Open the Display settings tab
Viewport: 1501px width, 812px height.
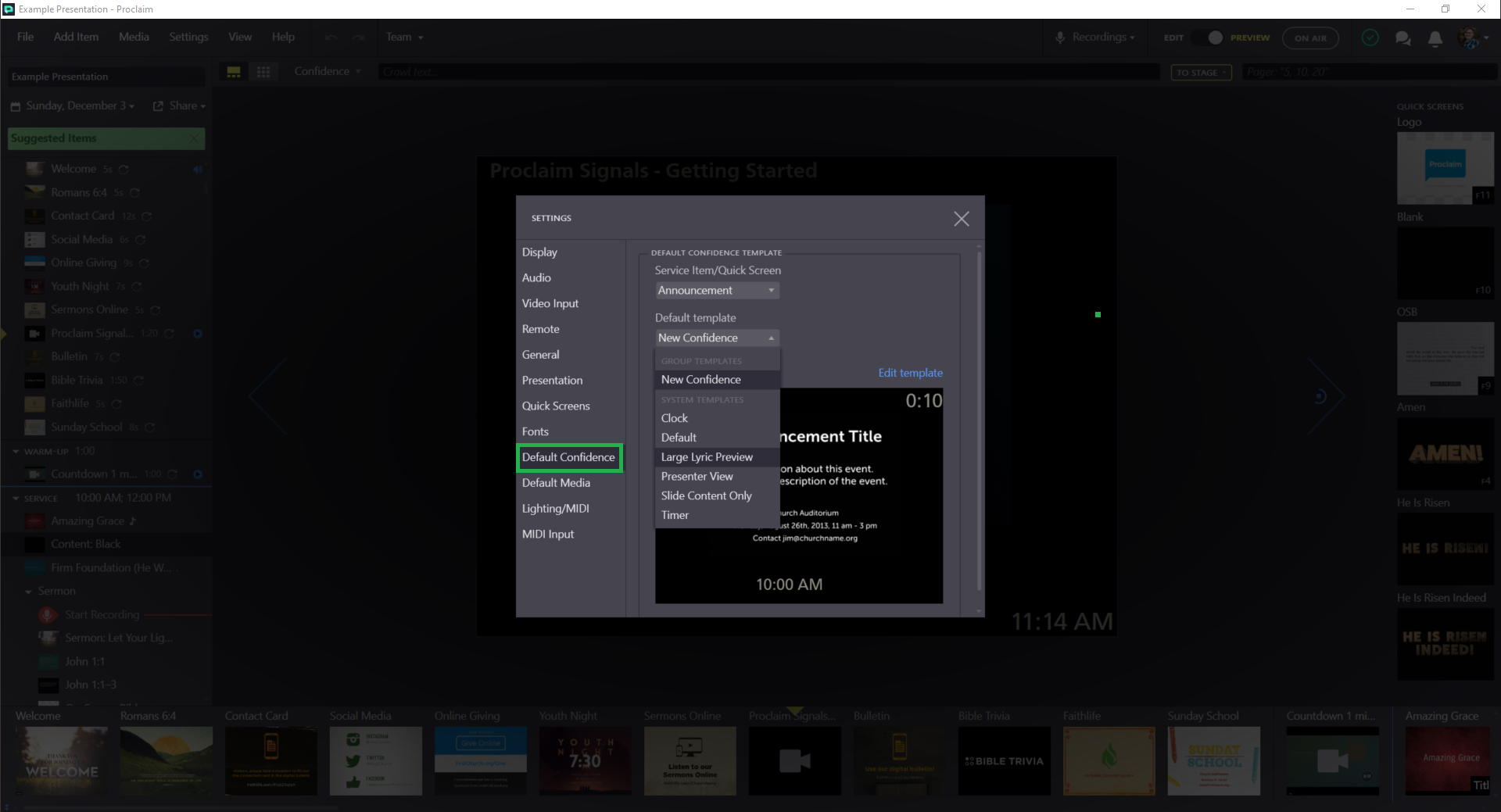[539, 252]
